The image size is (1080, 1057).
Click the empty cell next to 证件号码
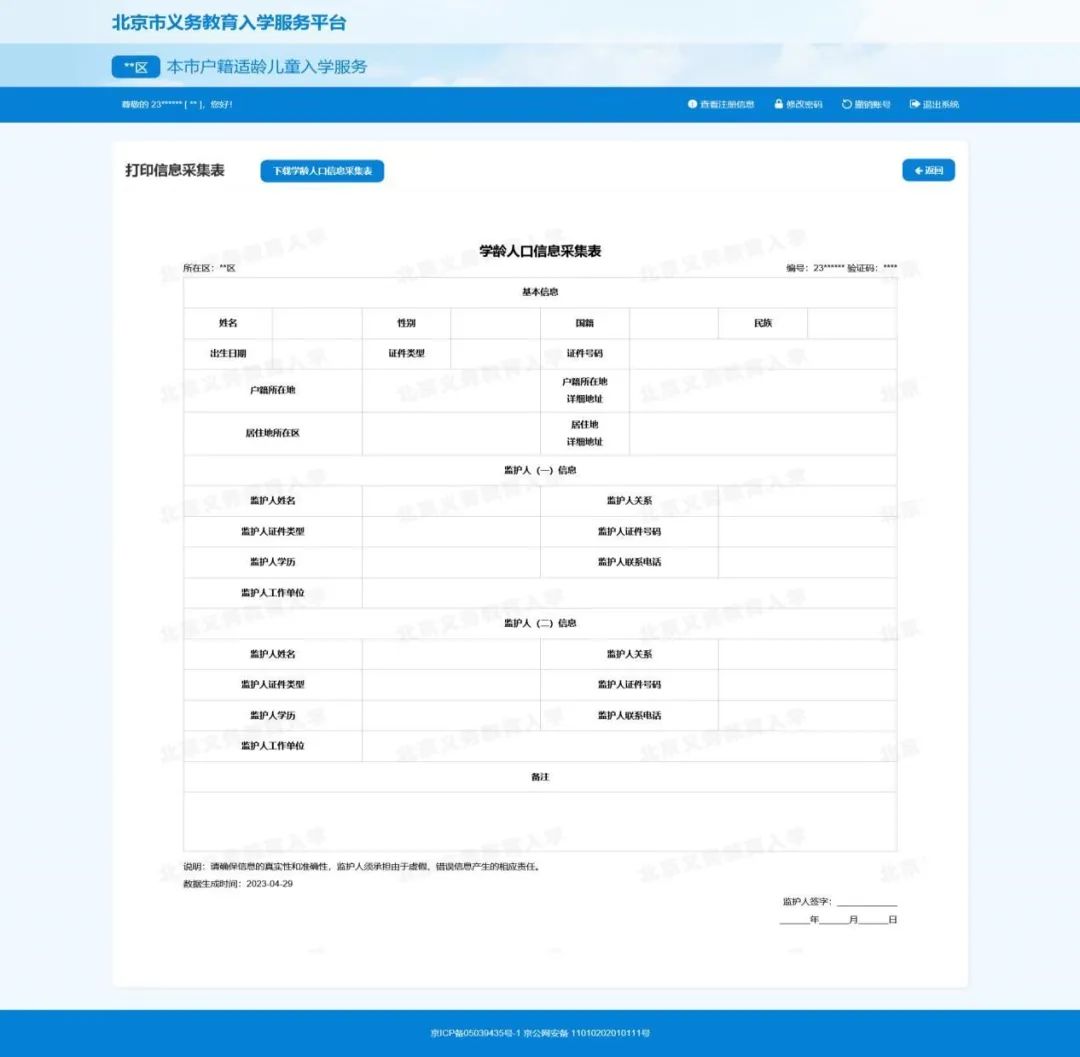(x=762, y=353)
